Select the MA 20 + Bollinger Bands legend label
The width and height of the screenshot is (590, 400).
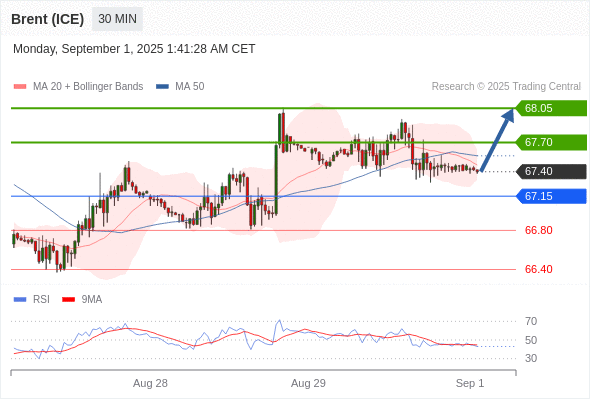(x=88, y=87)
